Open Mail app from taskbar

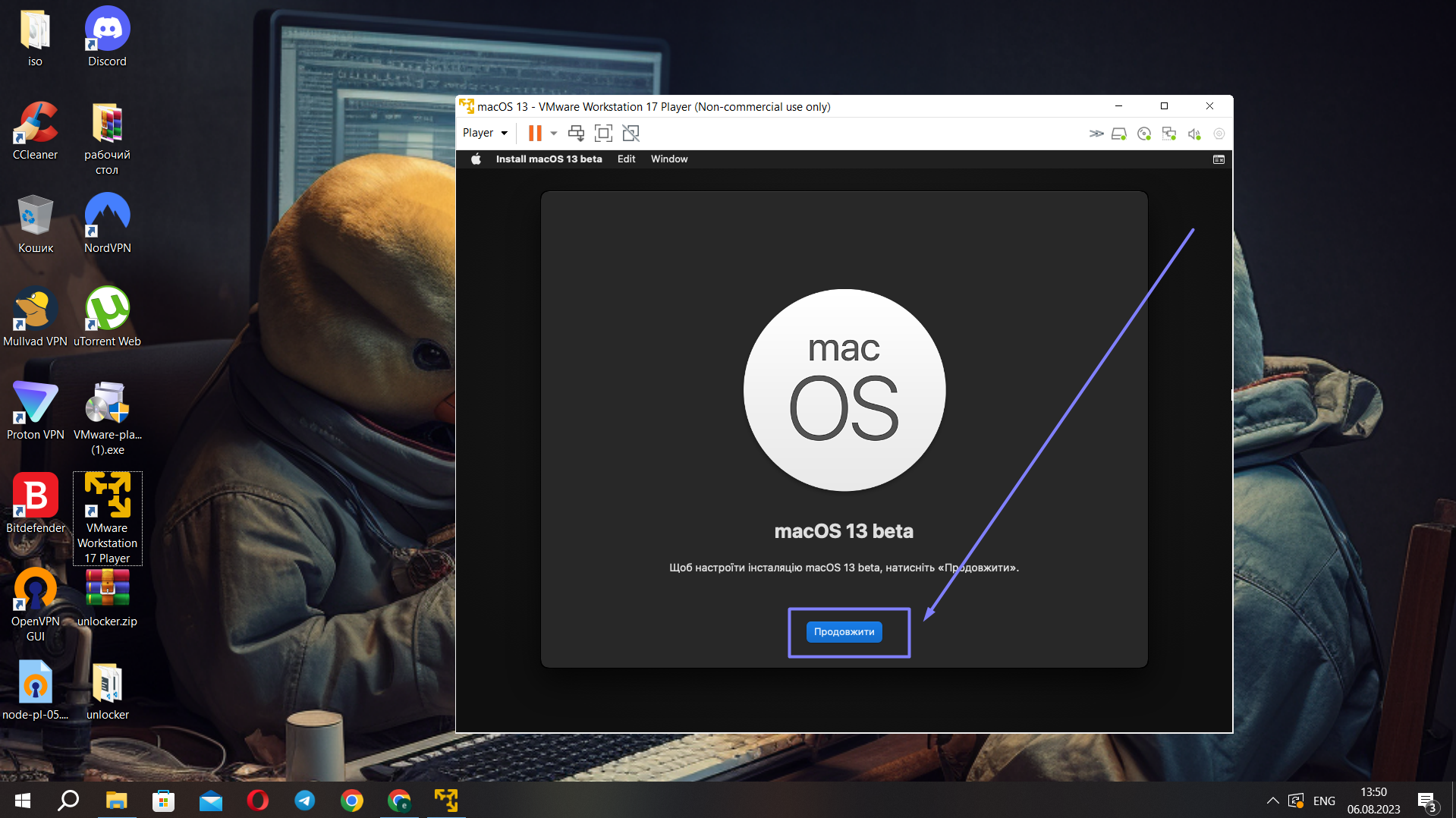[210, 801]
